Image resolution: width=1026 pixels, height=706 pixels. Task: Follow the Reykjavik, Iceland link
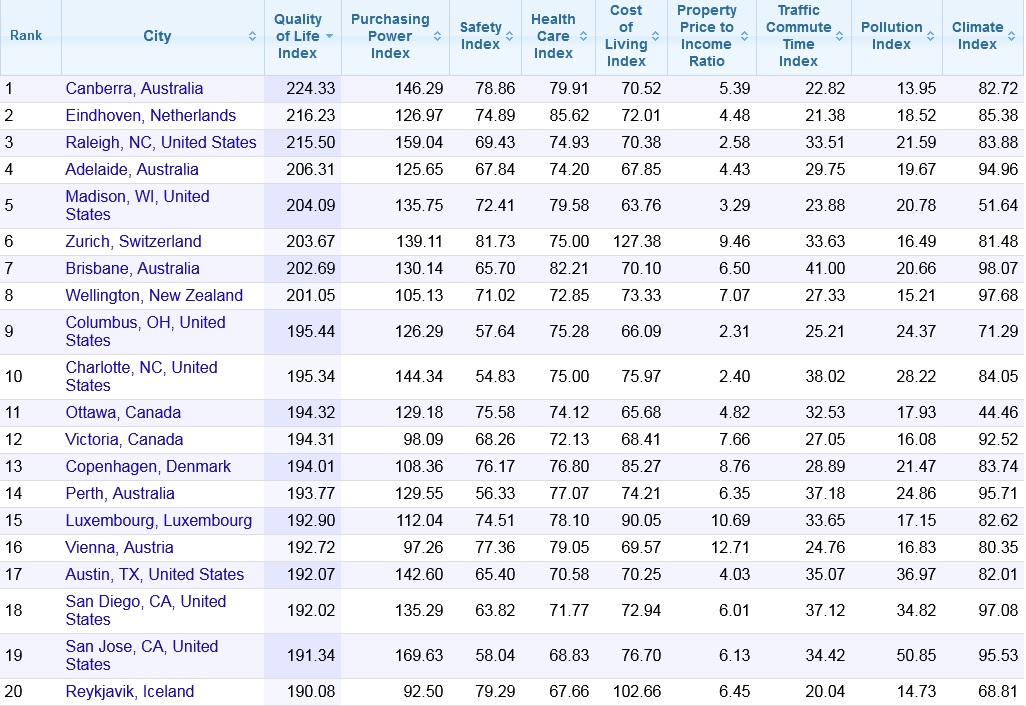tap(130, 692)
